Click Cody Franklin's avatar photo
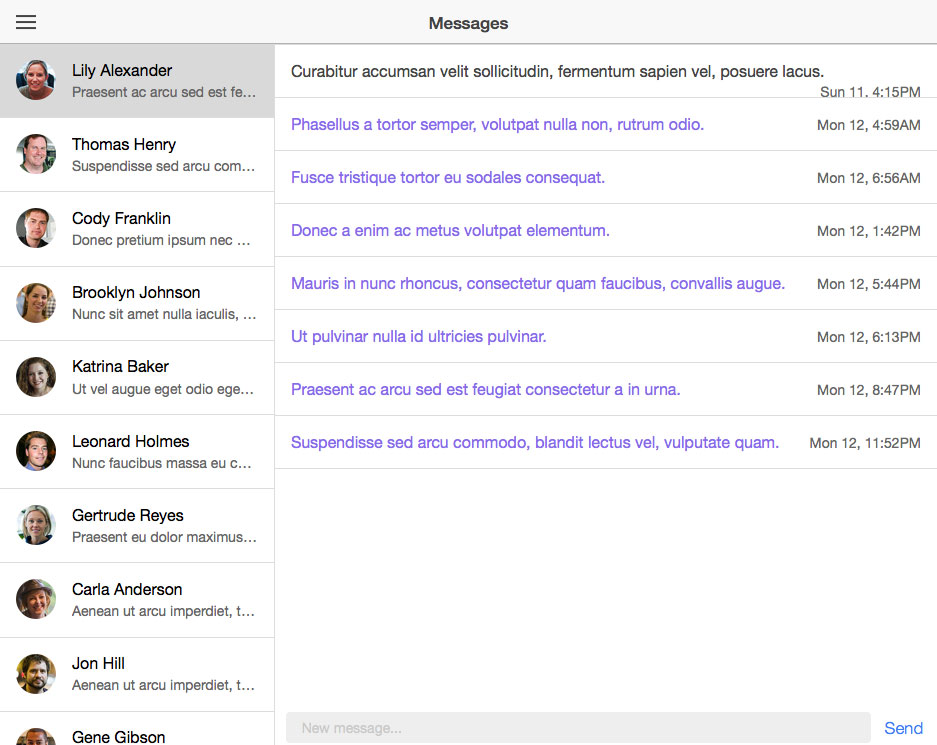The width and height of the screenshot is (937, 745). pos(36,228)
